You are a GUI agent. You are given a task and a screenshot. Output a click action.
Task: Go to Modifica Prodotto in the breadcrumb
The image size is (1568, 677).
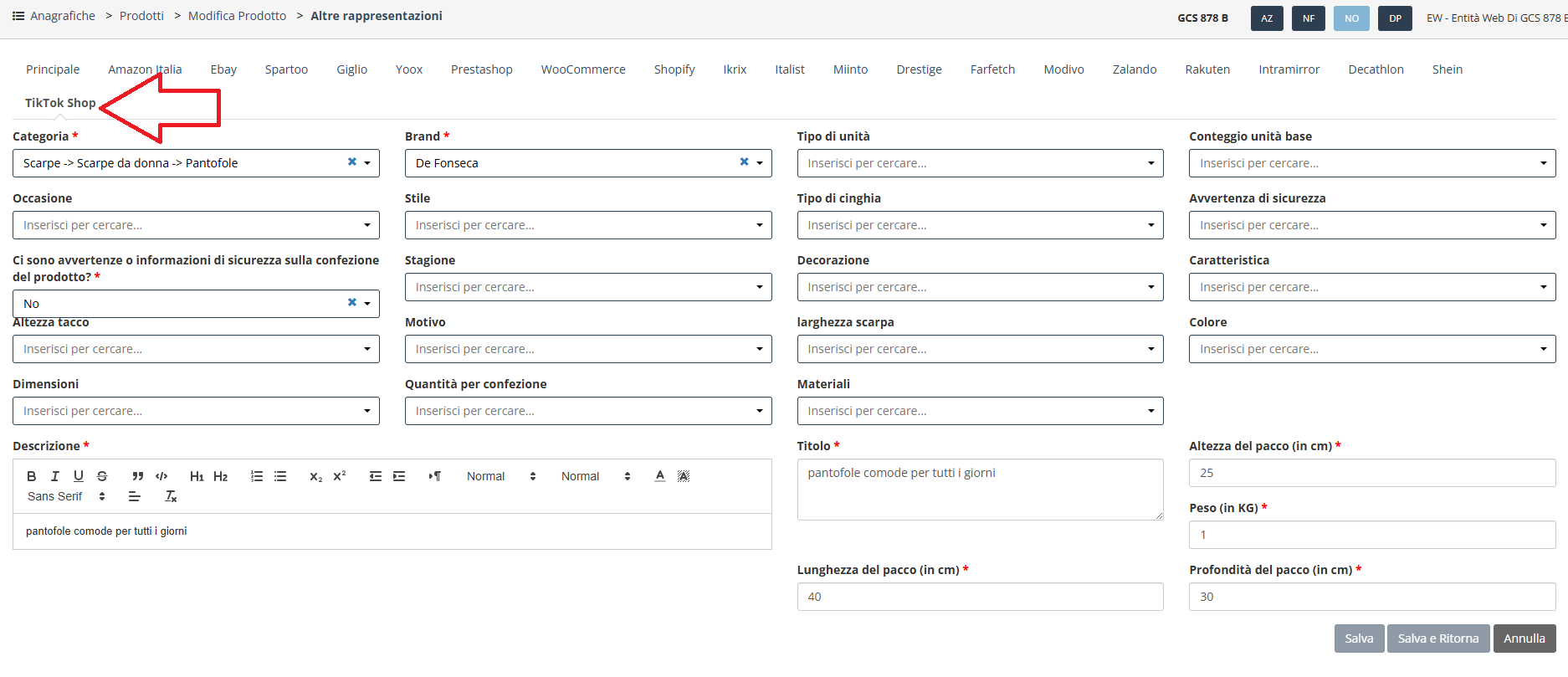[x=237, y=16]
